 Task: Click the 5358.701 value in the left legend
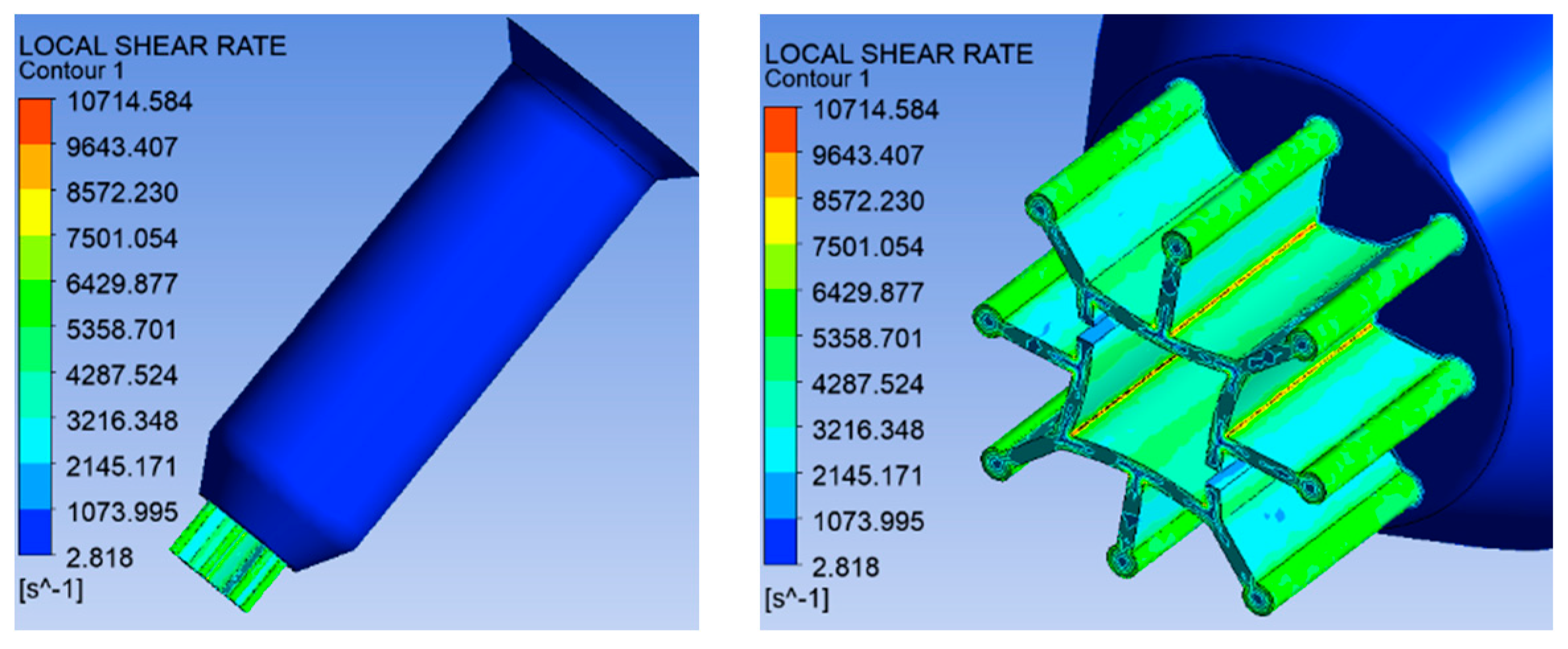(x=122, y=330)
